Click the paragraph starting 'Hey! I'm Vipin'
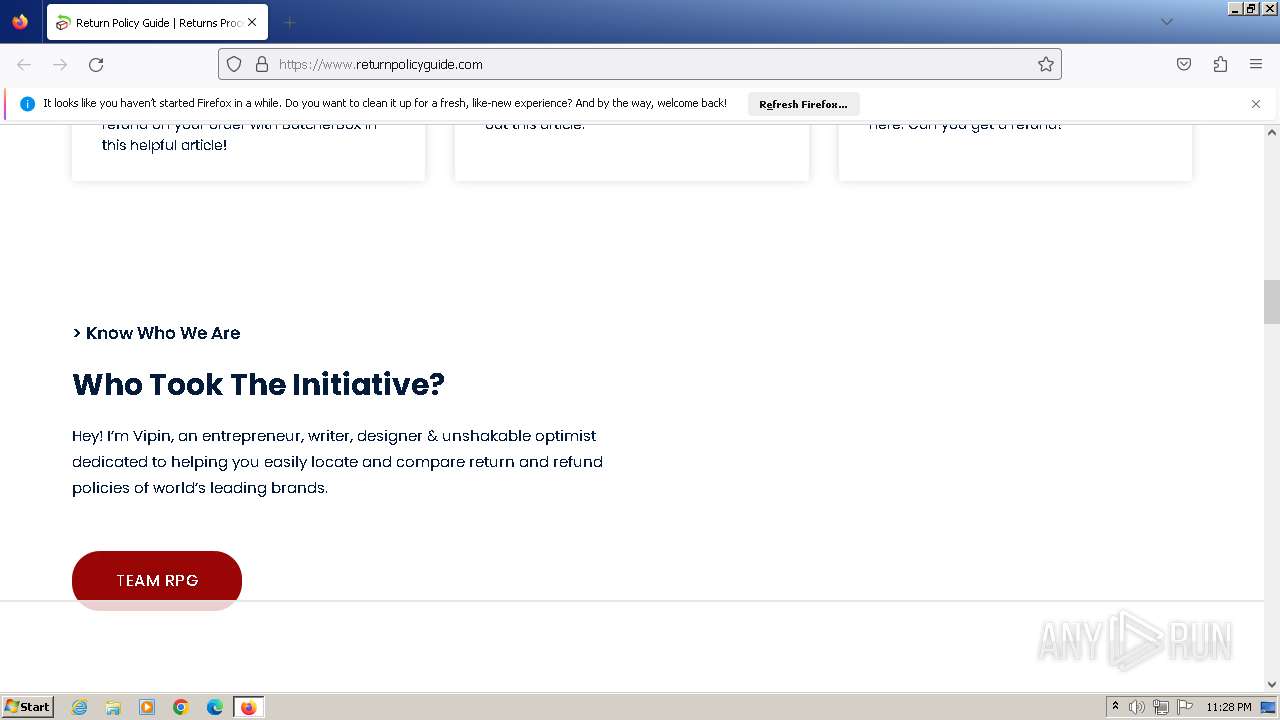Screen dimensions: 1280x720 tap(337, 462)
